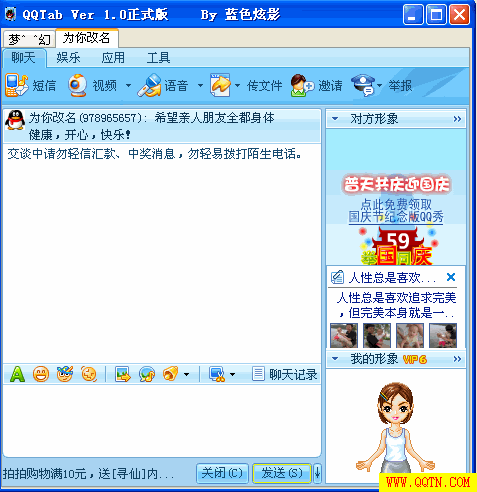The height and width of the screenshot is (492, 477).
Task: Click the SMS 短信 phone icon
Action: click(x=17, y=85)
